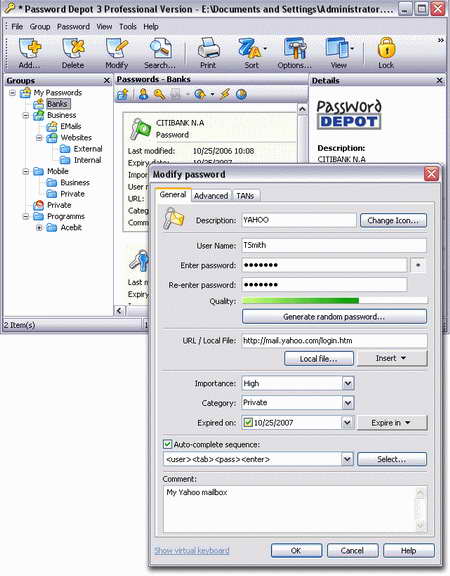
Task: Click the Description input field
Action: [x=299, y=220]
